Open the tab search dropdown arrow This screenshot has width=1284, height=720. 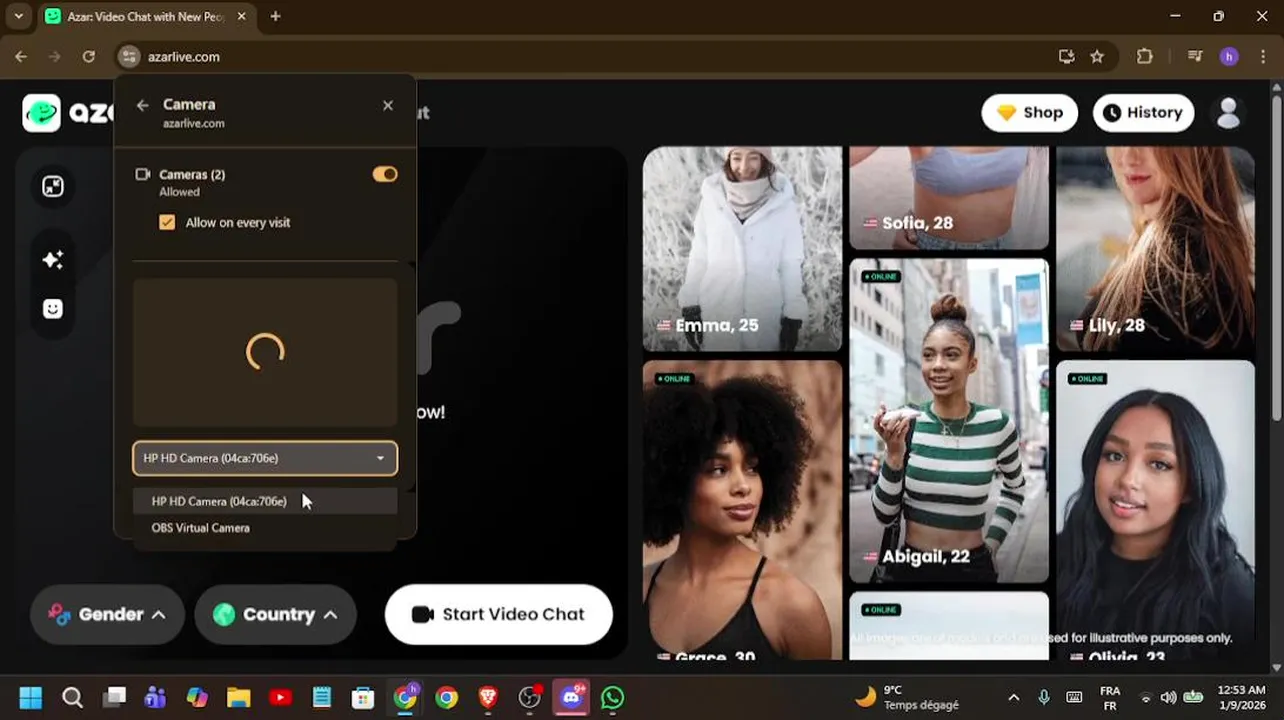point(18,16)
